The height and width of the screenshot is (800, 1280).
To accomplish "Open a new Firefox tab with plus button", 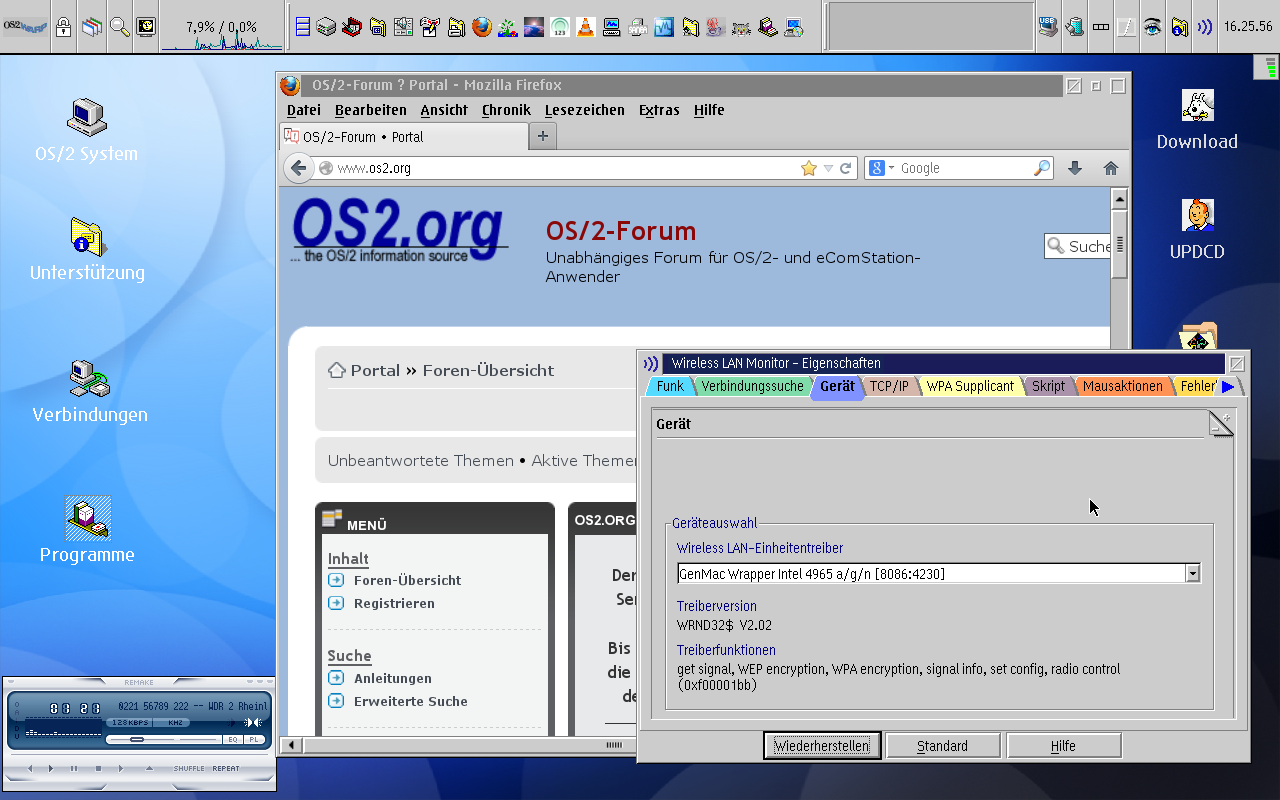I will 542,136.
